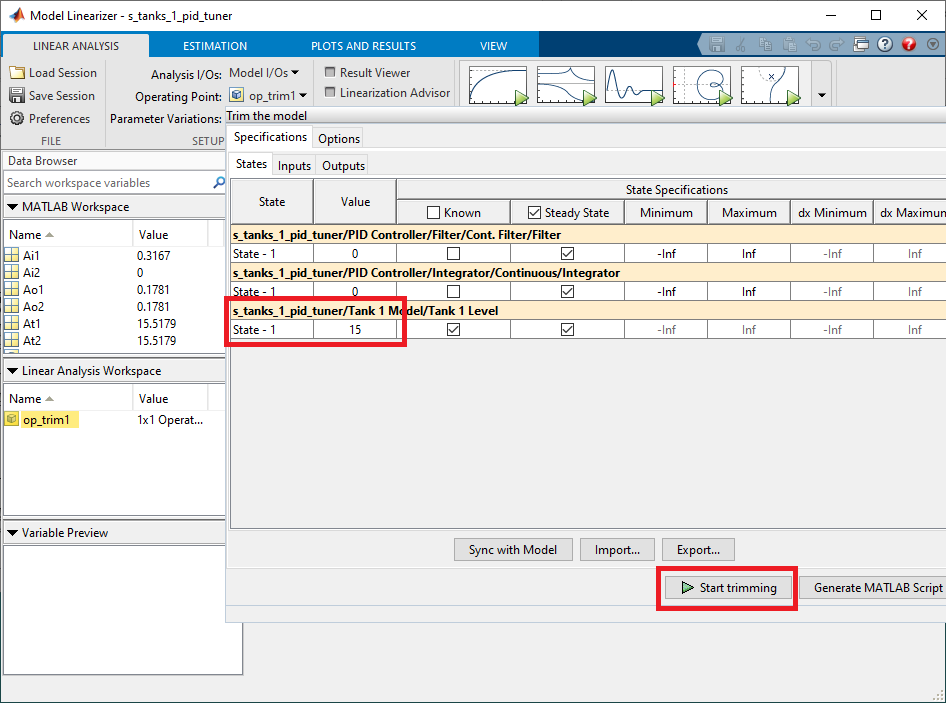
Task: Click the Bode plot icon in gallery
Action: point(565,85)
